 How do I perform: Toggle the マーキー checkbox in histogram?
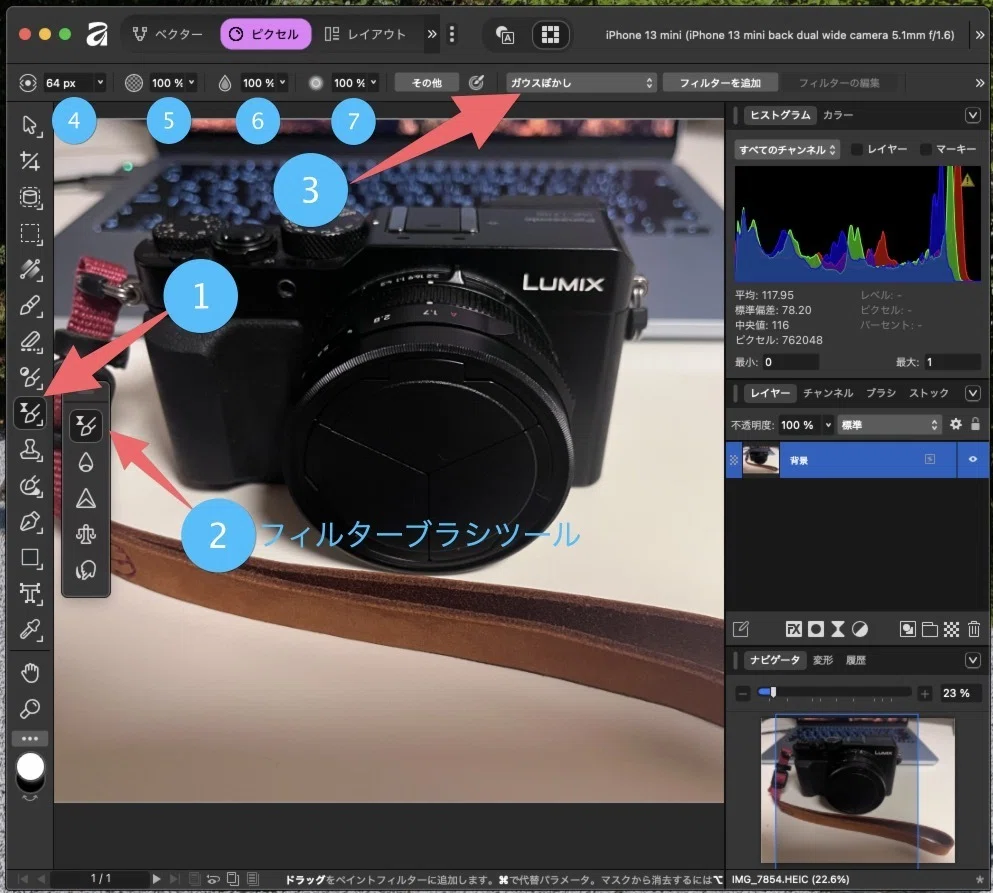tap(925, 149)
